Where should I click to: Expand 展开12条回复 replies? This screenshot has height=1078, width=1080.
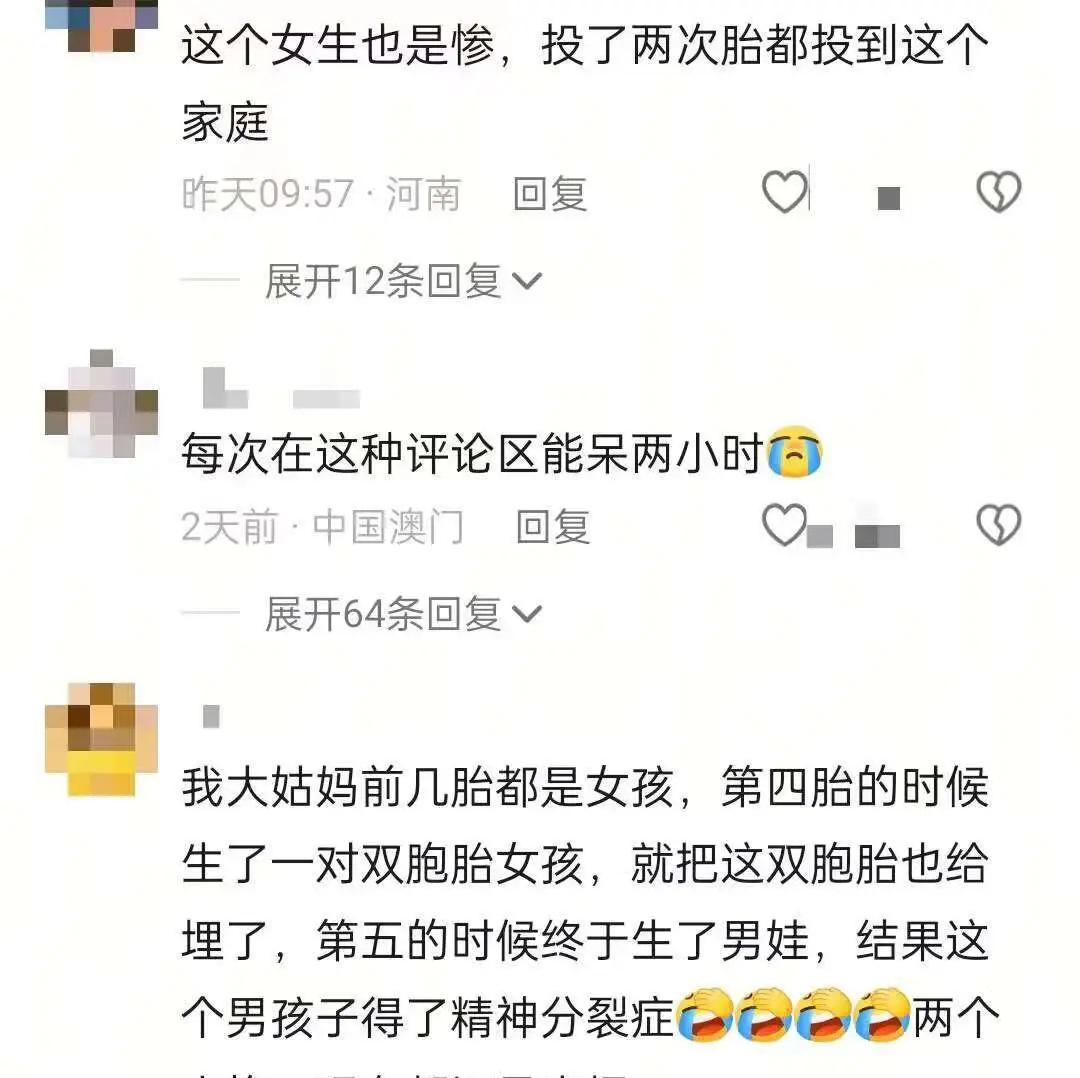pyautogui.click(x=404, y=281)
